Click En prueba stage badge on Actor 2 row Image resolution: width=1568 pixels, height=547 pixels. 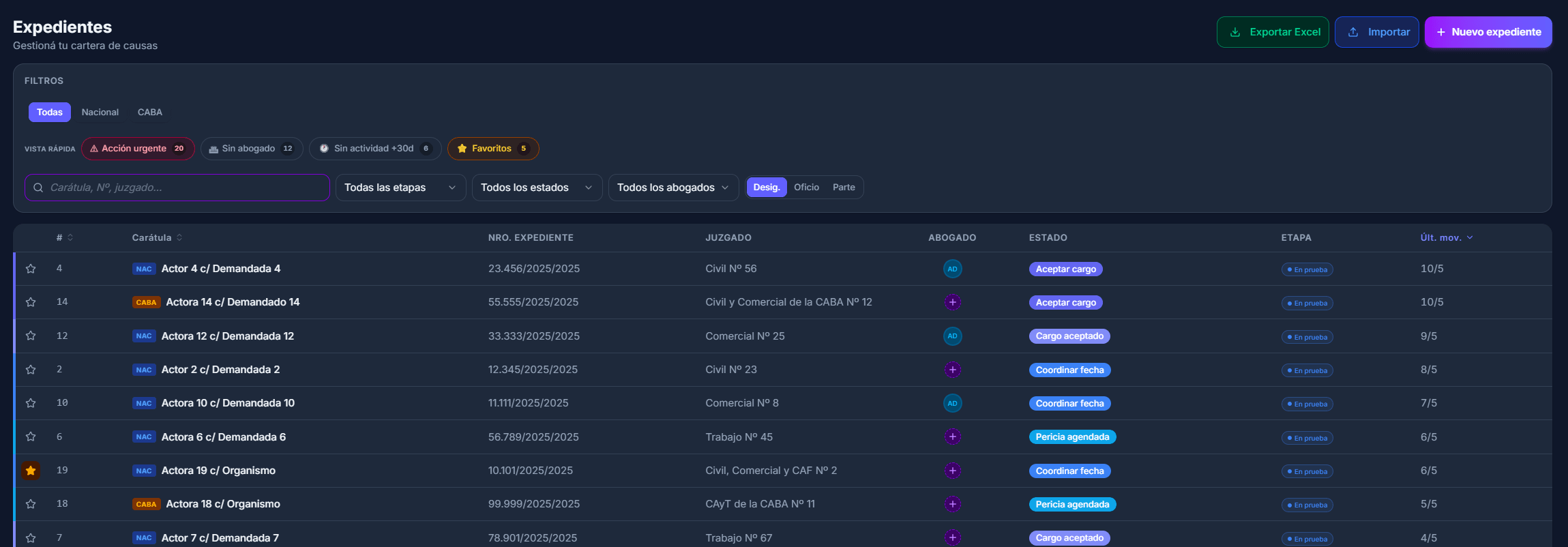pyautogui.click(x=1307, y=370)
